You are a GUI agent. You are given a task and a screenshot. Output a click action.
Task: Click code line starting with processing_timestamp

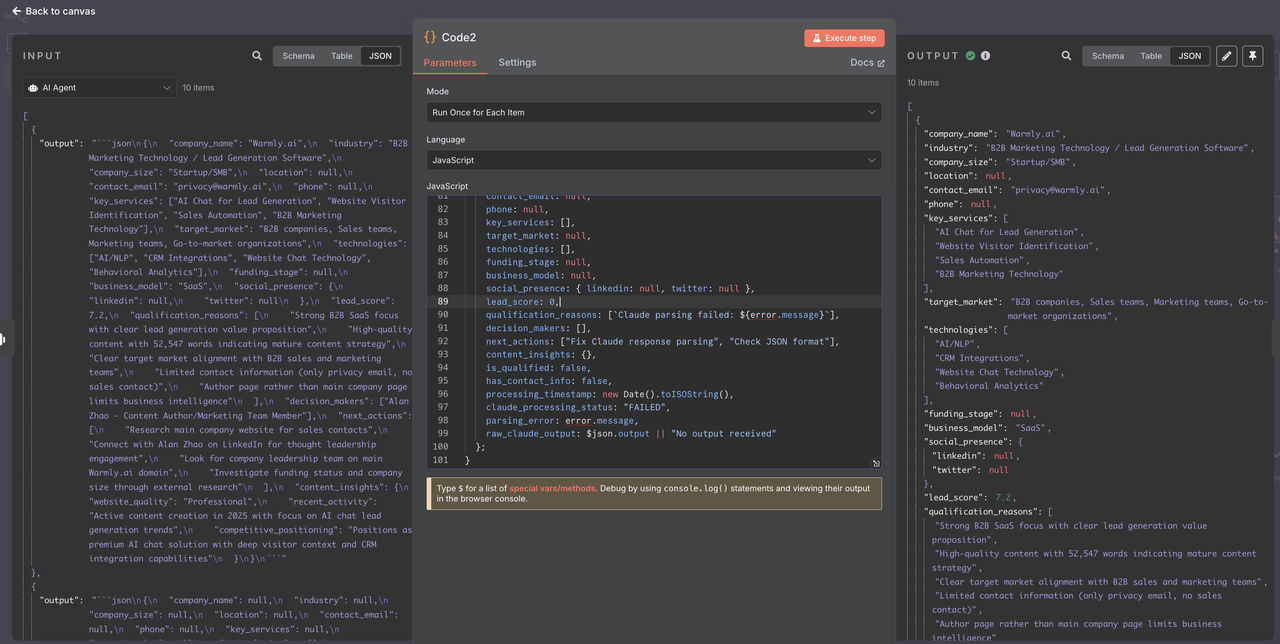(x=610, y=394)
